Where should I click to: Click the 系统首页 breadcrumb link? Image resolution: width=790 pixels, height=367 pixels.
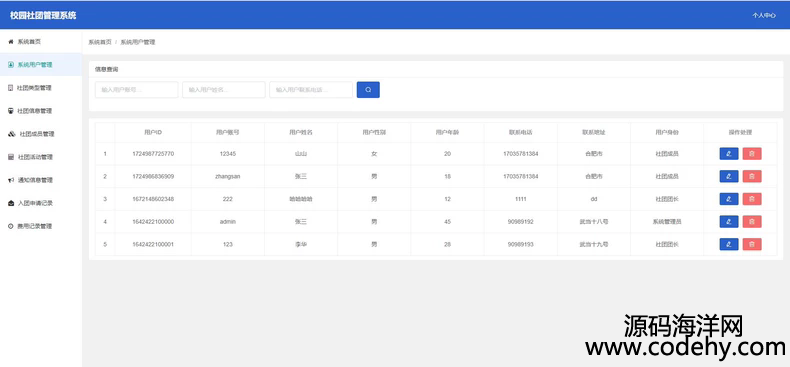tap(100, 42)
